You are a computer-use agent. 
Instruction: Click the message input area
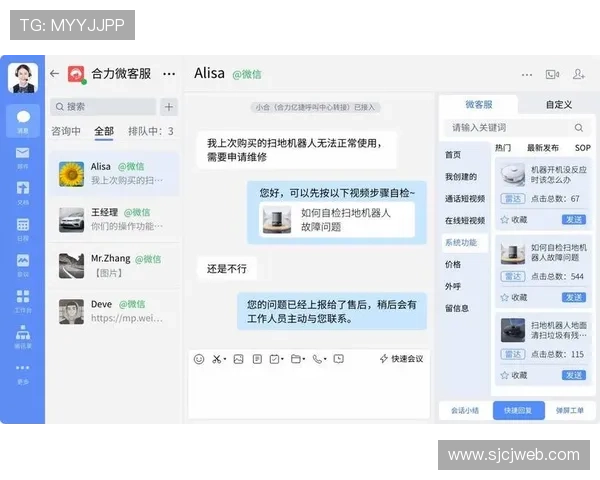pyautogui.click(x=309, y=394)
